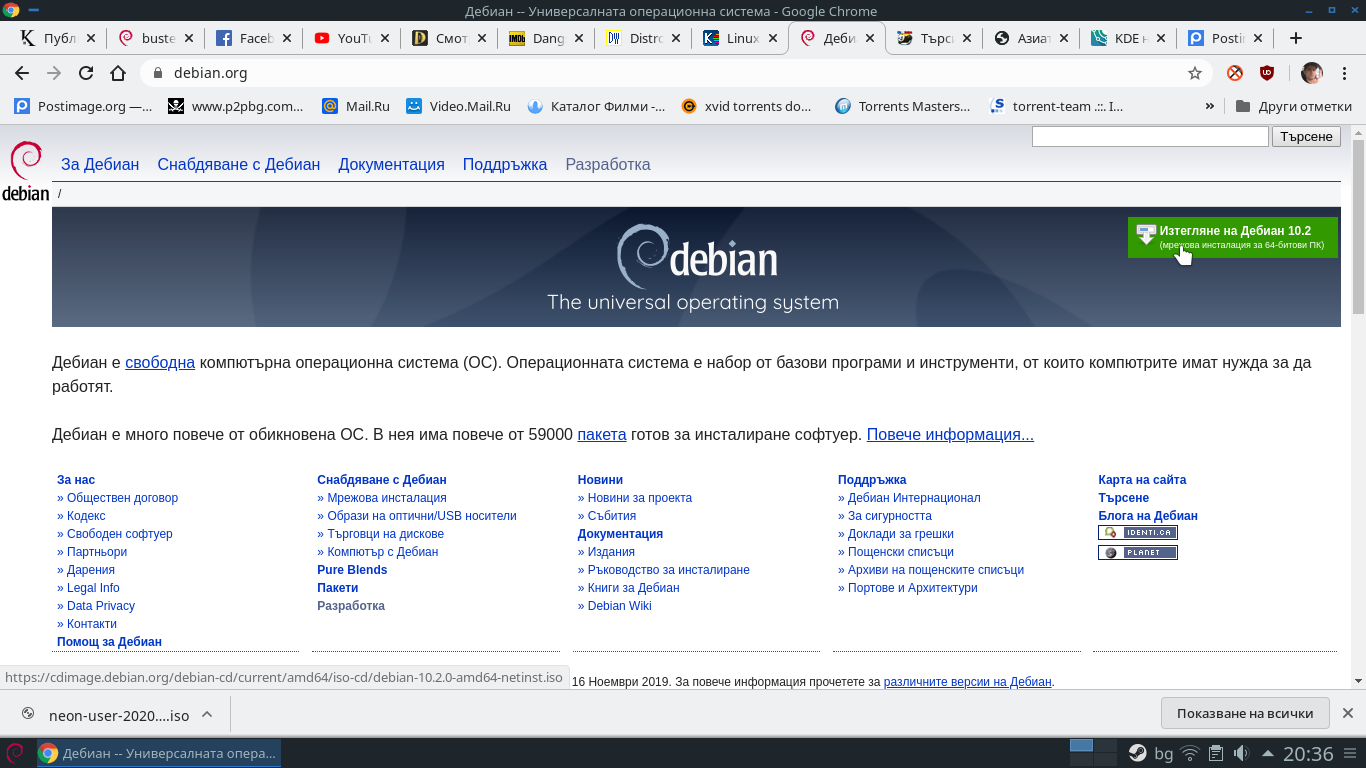Image resolution: width=1366 pixels, height=768 pixels.
Task: Switch to the Postimage tab
Action: (x=1226, y=38)
